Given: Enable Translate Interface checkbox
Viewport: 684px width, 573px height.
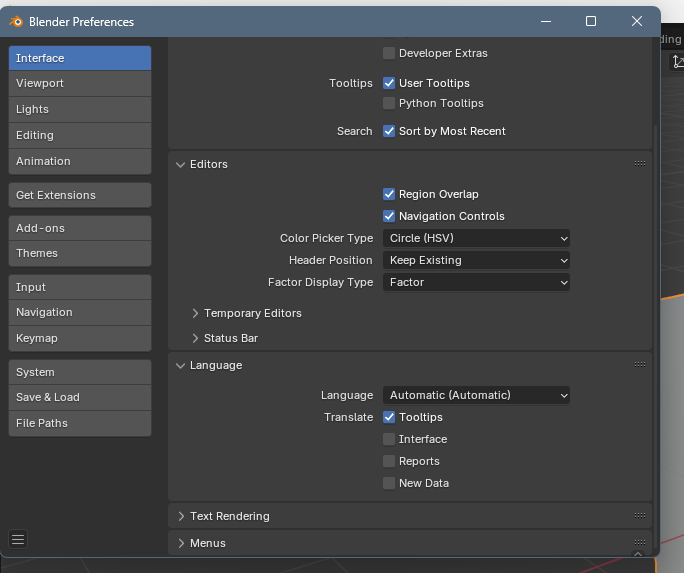Looking at the screenshot, I should point(389,439).
